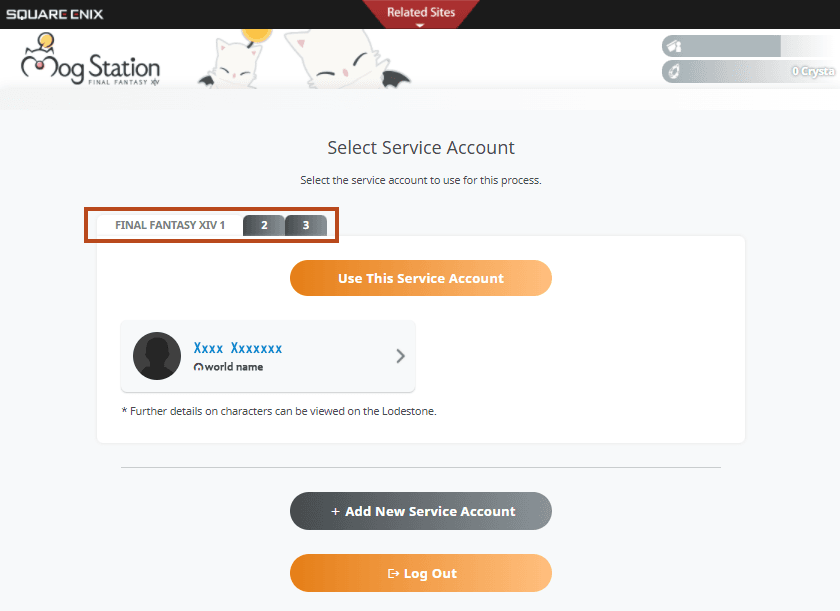
Task: Switch to service account tab 3
Action: (x=306, y=226)
